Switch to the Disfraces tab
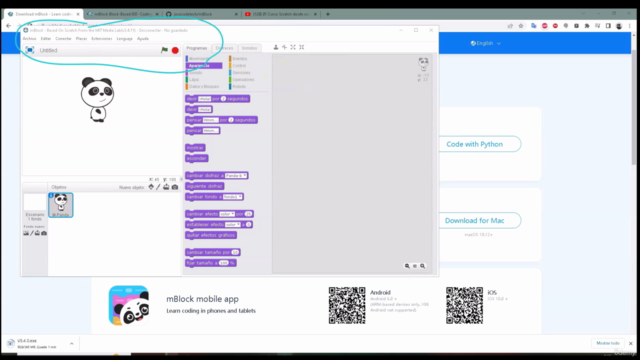 pos(224,48)
